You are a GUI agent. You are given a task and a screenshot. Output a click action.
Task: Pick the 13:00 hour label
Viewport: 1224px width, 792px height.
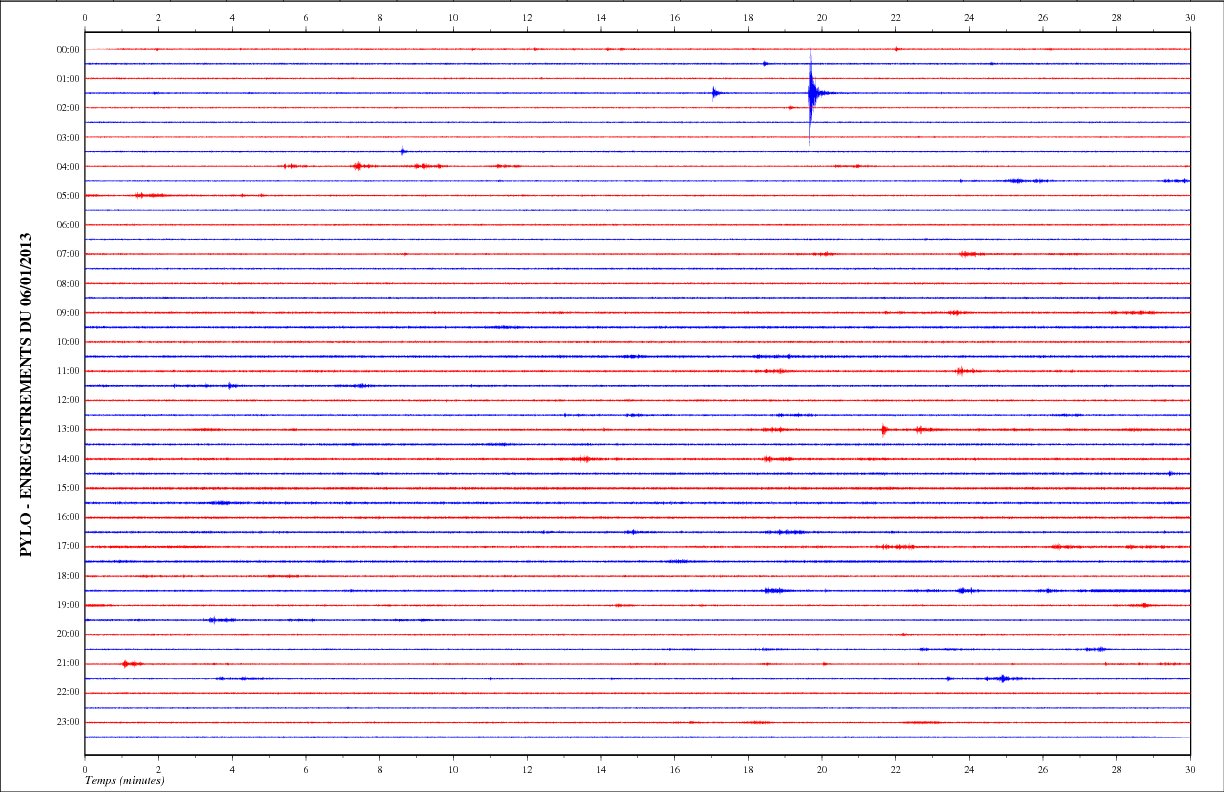[x=69, y=430]
